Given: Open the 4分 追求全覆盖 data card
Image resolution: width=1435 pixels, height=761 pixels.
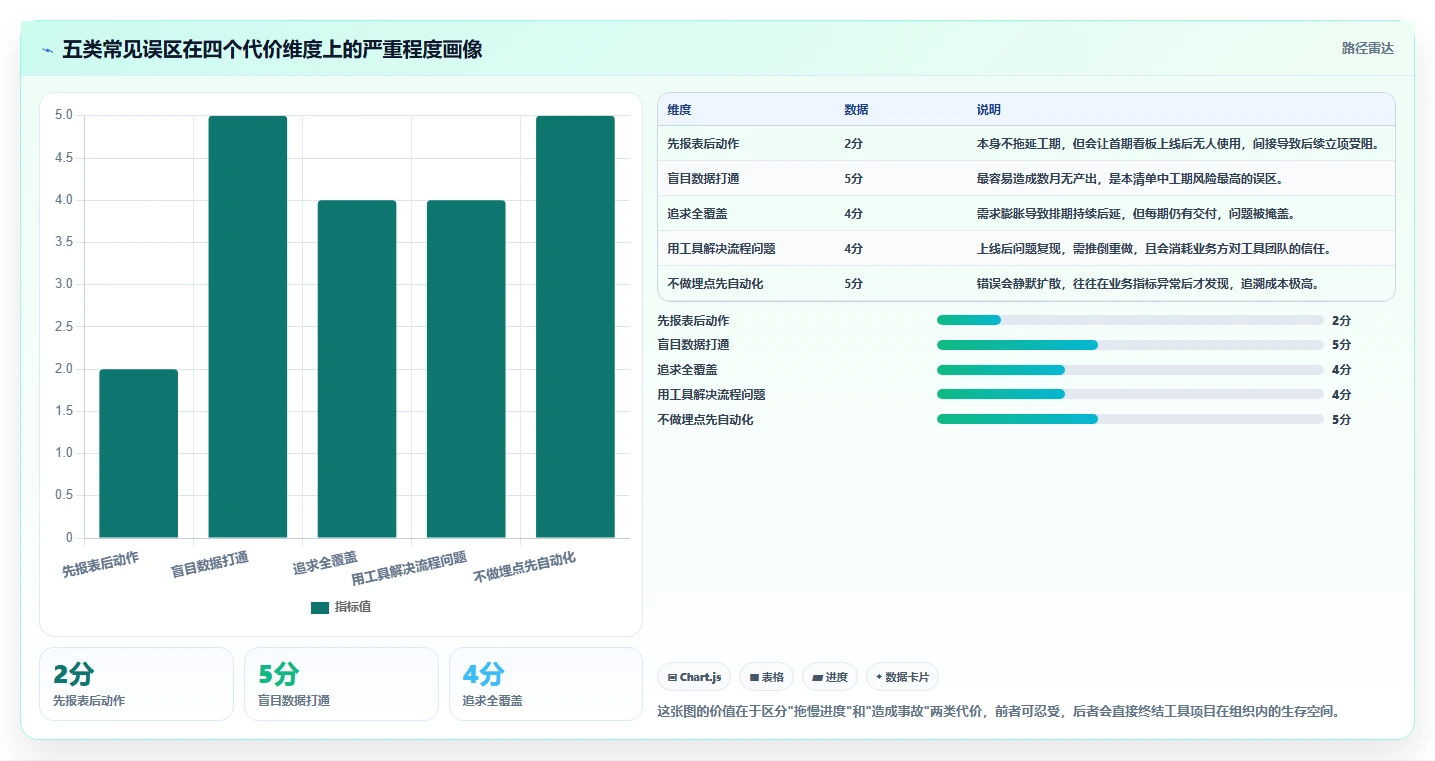Looking at the screenshot, I should pyautogui.click(x=546, y=684).
